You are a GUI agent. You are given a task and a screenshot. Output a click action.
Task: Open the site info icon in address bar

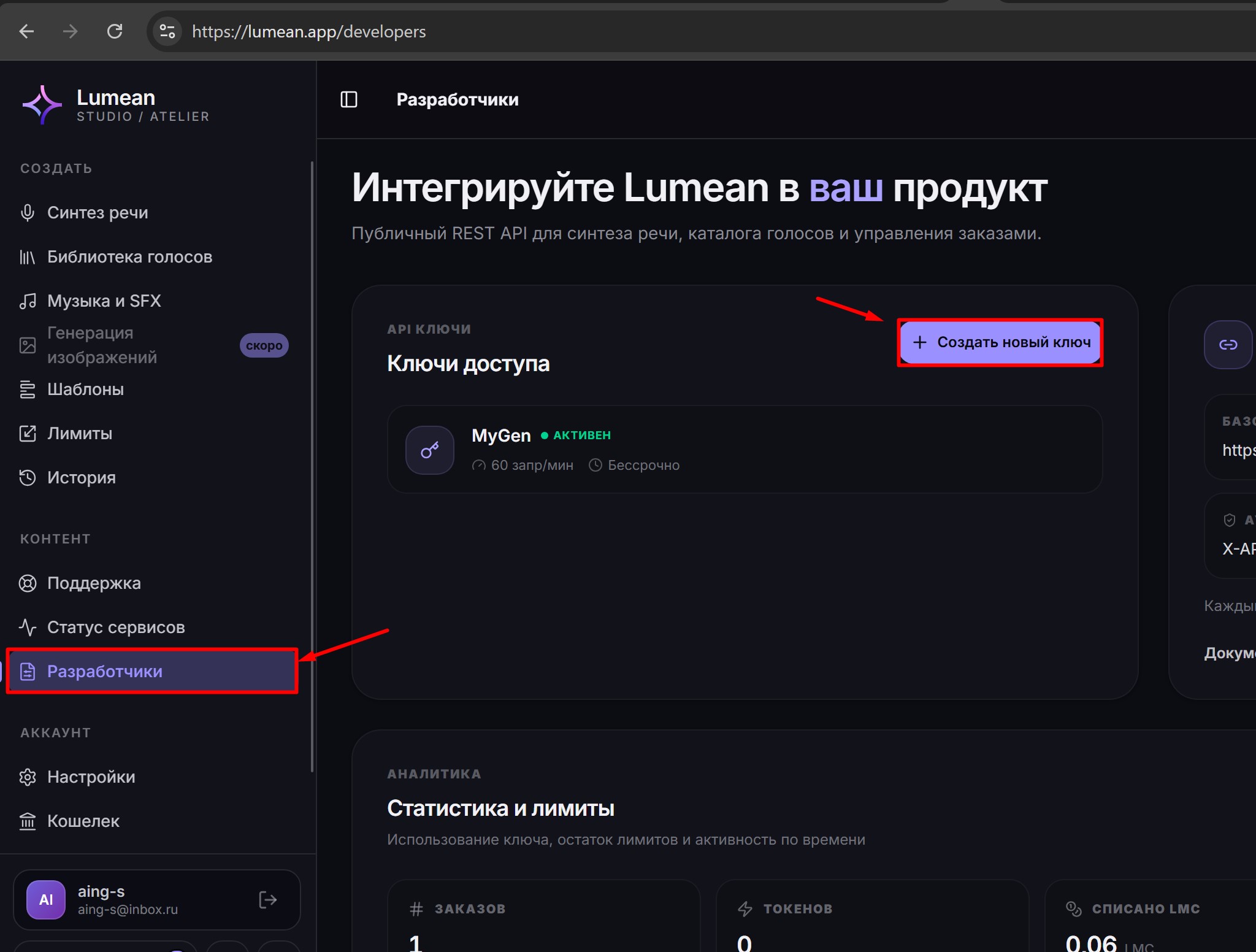[167, 31]
